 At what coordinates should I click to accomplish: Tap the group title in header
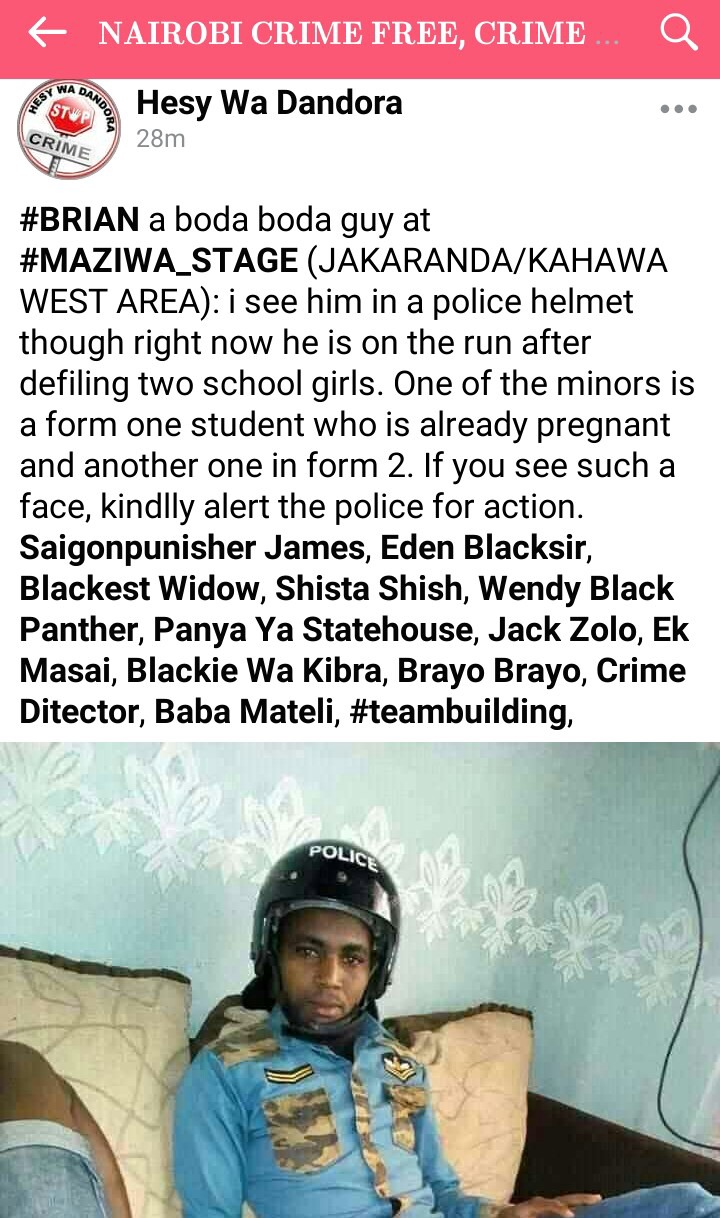click(x=359, y=33)
